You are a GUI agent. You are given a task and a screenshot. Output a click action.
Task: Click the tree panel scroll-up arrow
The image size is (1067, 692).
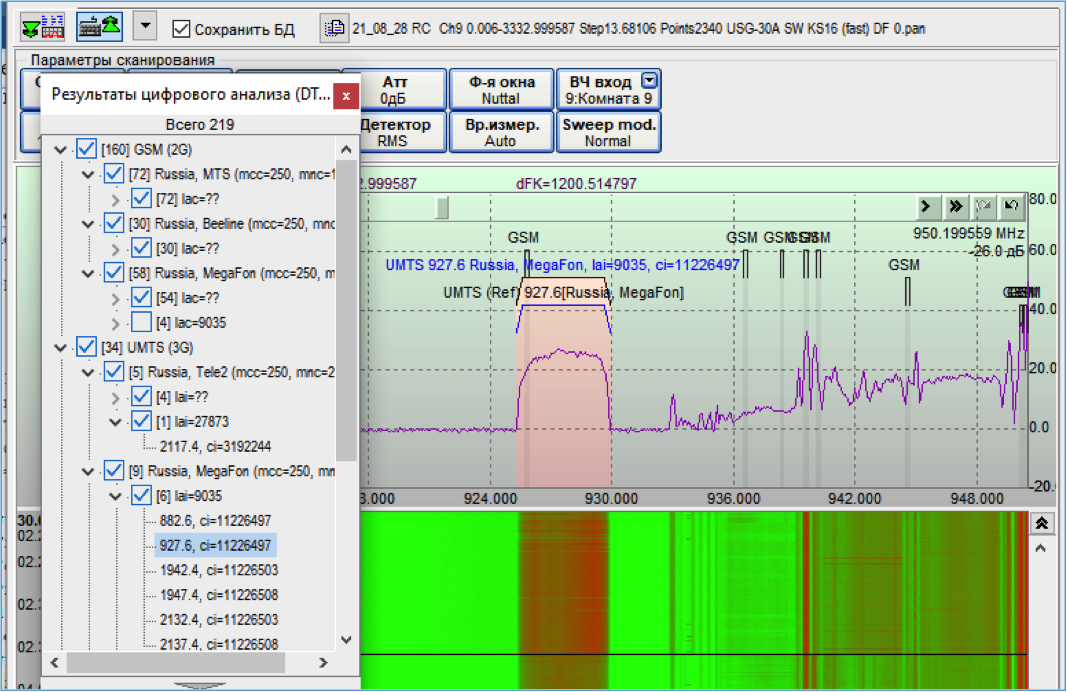pyautogui.click(x=346, y=150)
